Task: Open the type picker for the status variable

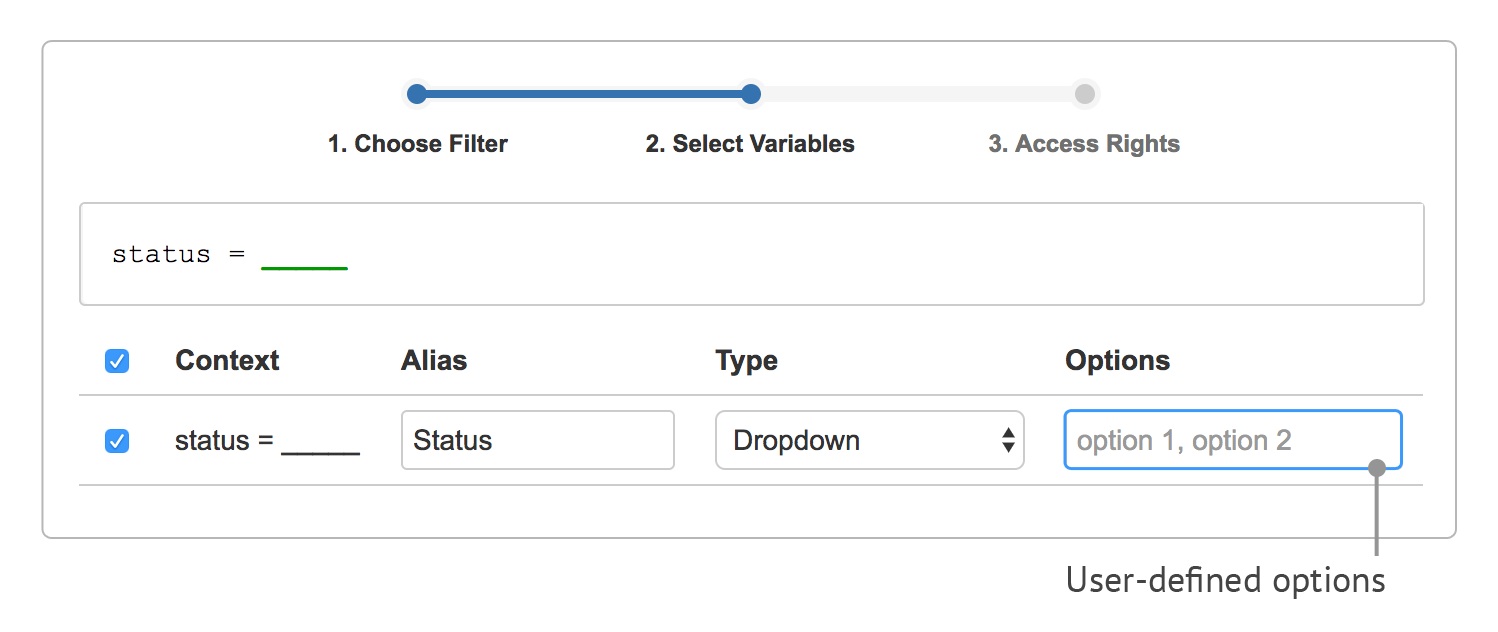Action: click(x=869, y=440)
